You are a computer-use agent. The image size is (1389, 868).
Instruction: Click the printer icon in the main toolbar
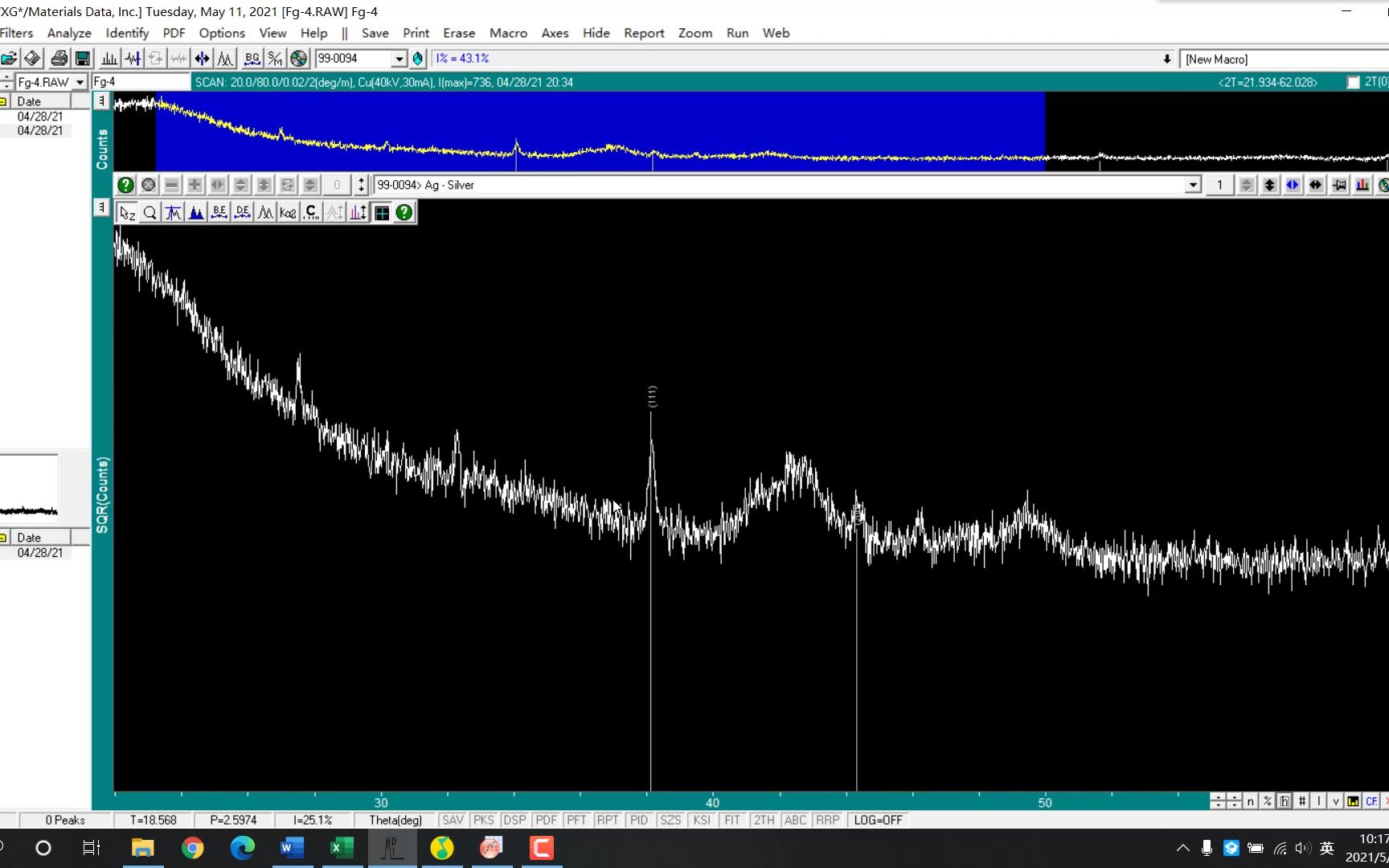coord(59,59)
